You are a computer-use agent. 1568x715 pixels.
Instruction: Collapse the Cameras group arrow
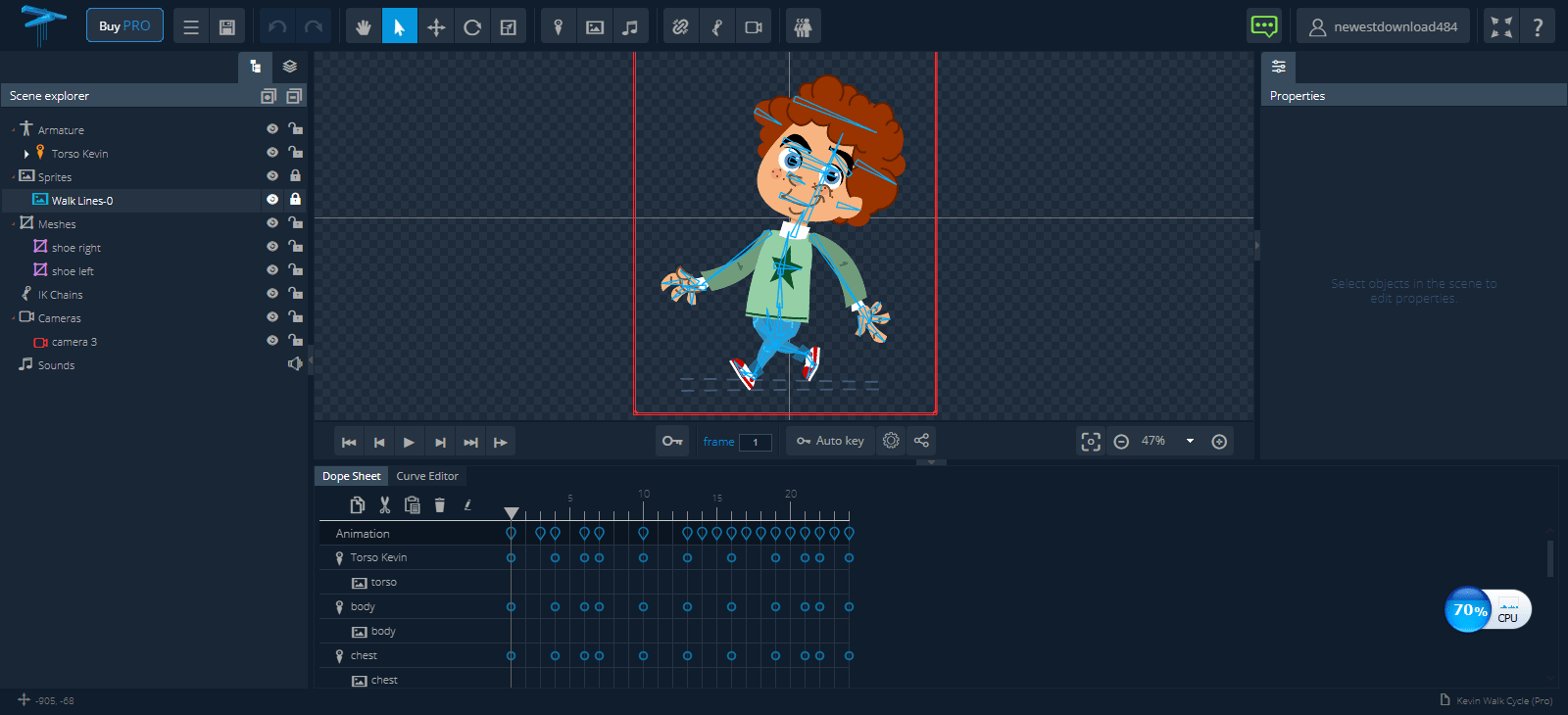[14, 318]
